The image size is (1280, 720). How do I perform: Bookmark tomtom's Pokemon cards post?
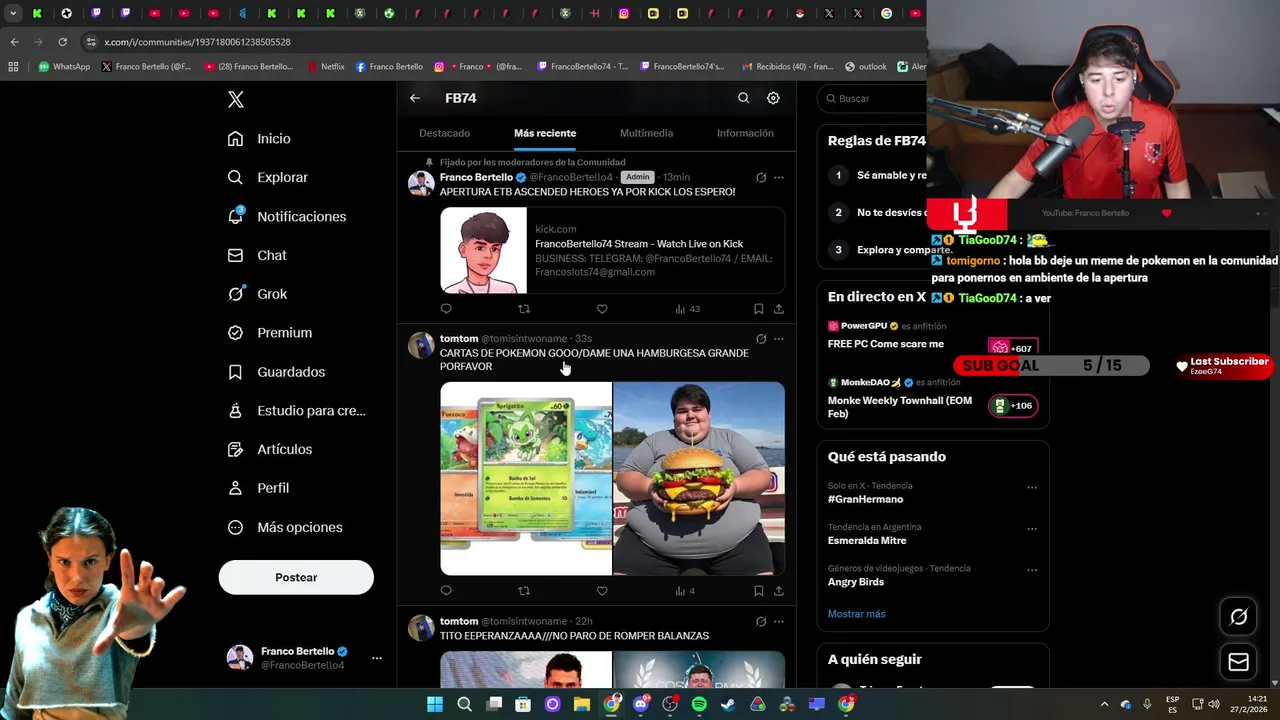tap(758, 591)
